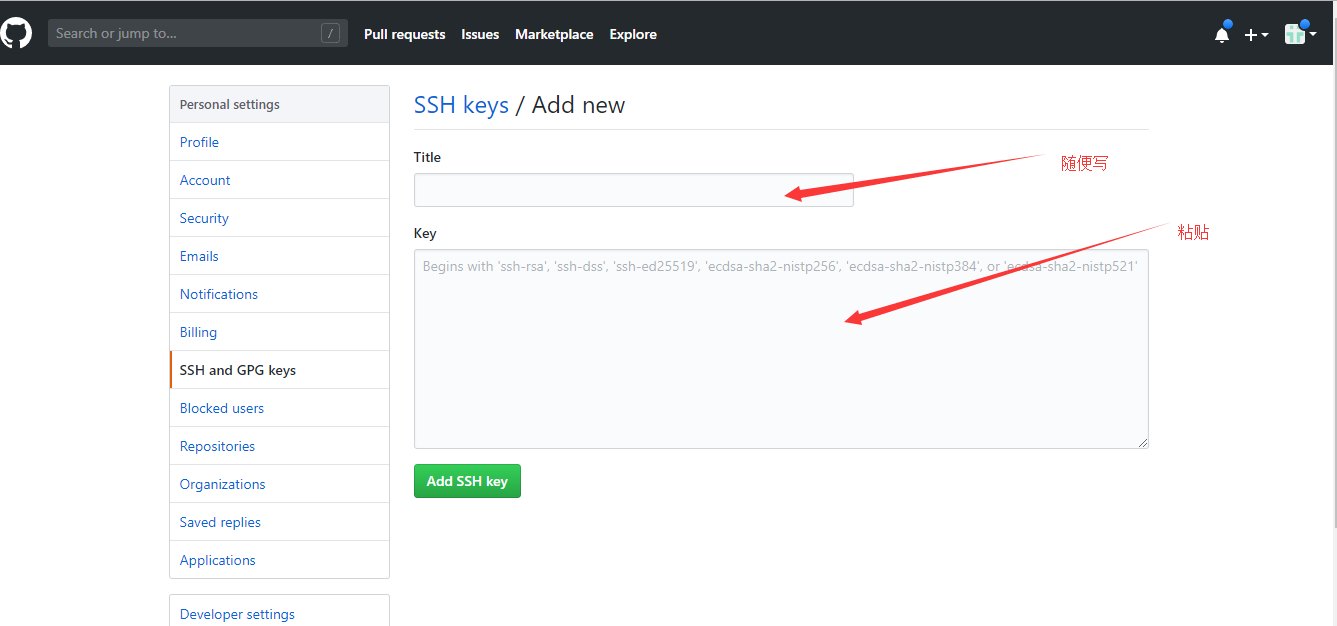Click into the Title text field
This screenshot has height=626, width=1337.
[x=634, y=190]
